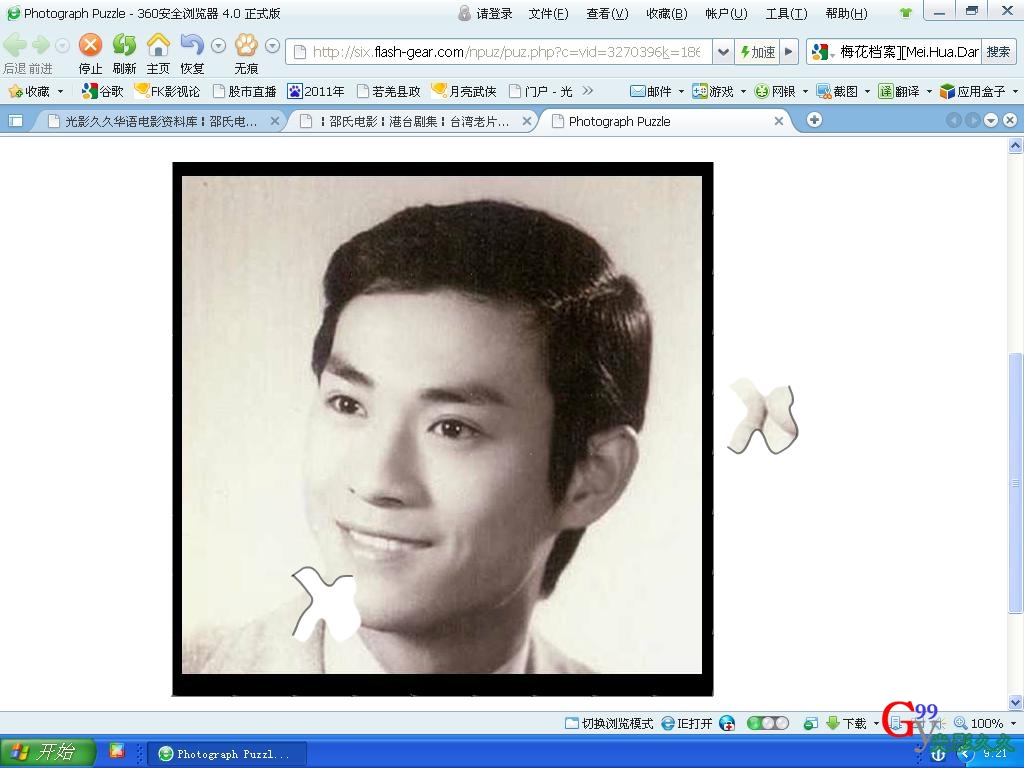This screenshot has height=768, width=1024.
Task: Go to the Home page icon
Action: tap(158, 45)
